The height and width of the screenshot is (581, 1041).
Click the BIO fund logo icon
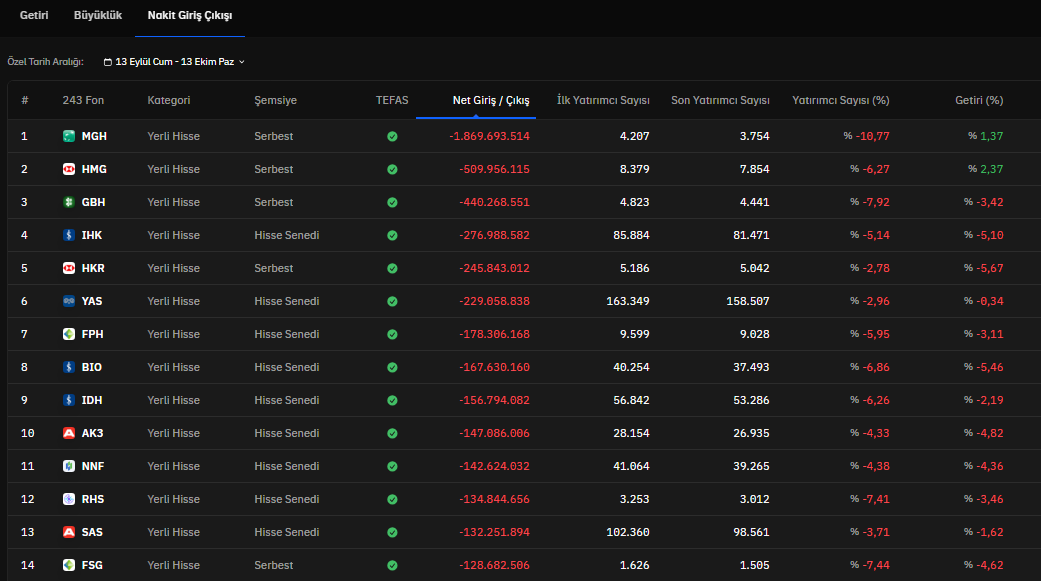coord(68,367)
